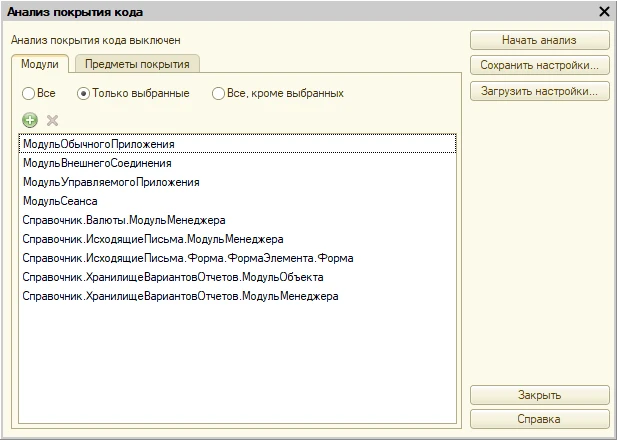Select МодульСеанса in the module list

tap(237, 201)
